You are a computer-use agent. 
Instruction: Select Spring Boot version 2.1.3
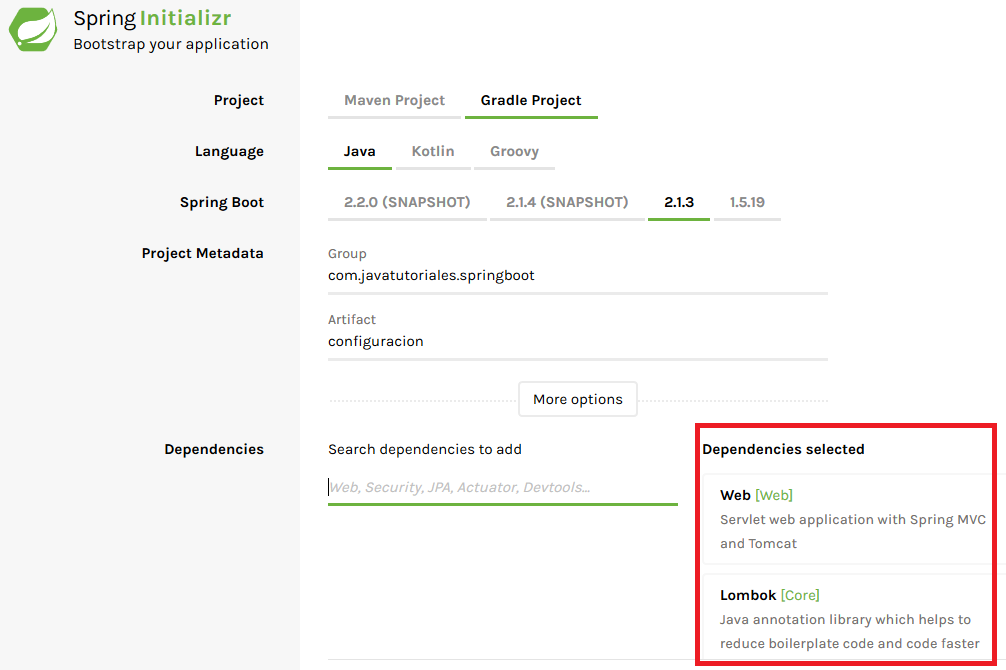coord(678,201)
